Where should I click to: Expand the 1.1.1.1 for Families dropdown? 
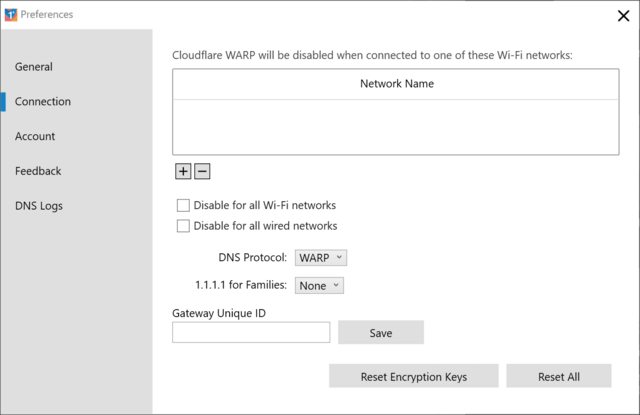pyautogui.click(x=320, y=286)
